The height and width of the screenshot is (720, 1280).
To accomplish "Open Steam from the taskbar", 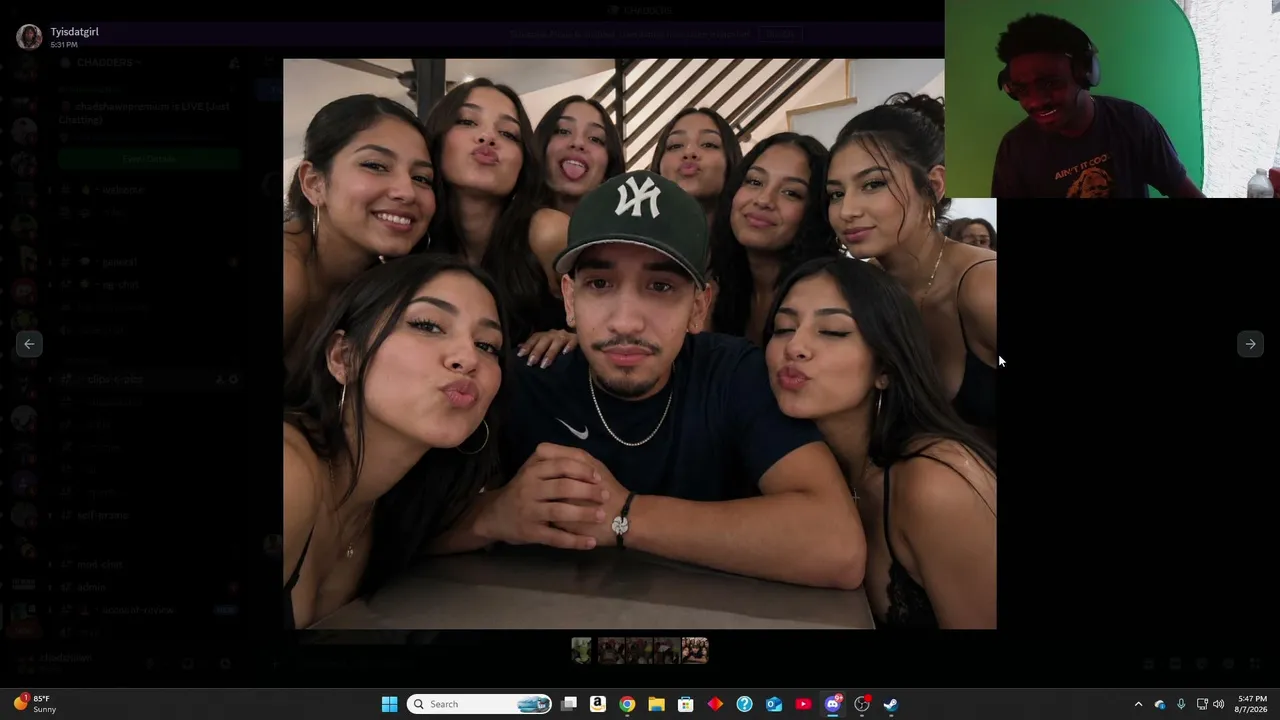I will (x=891, y=704).
